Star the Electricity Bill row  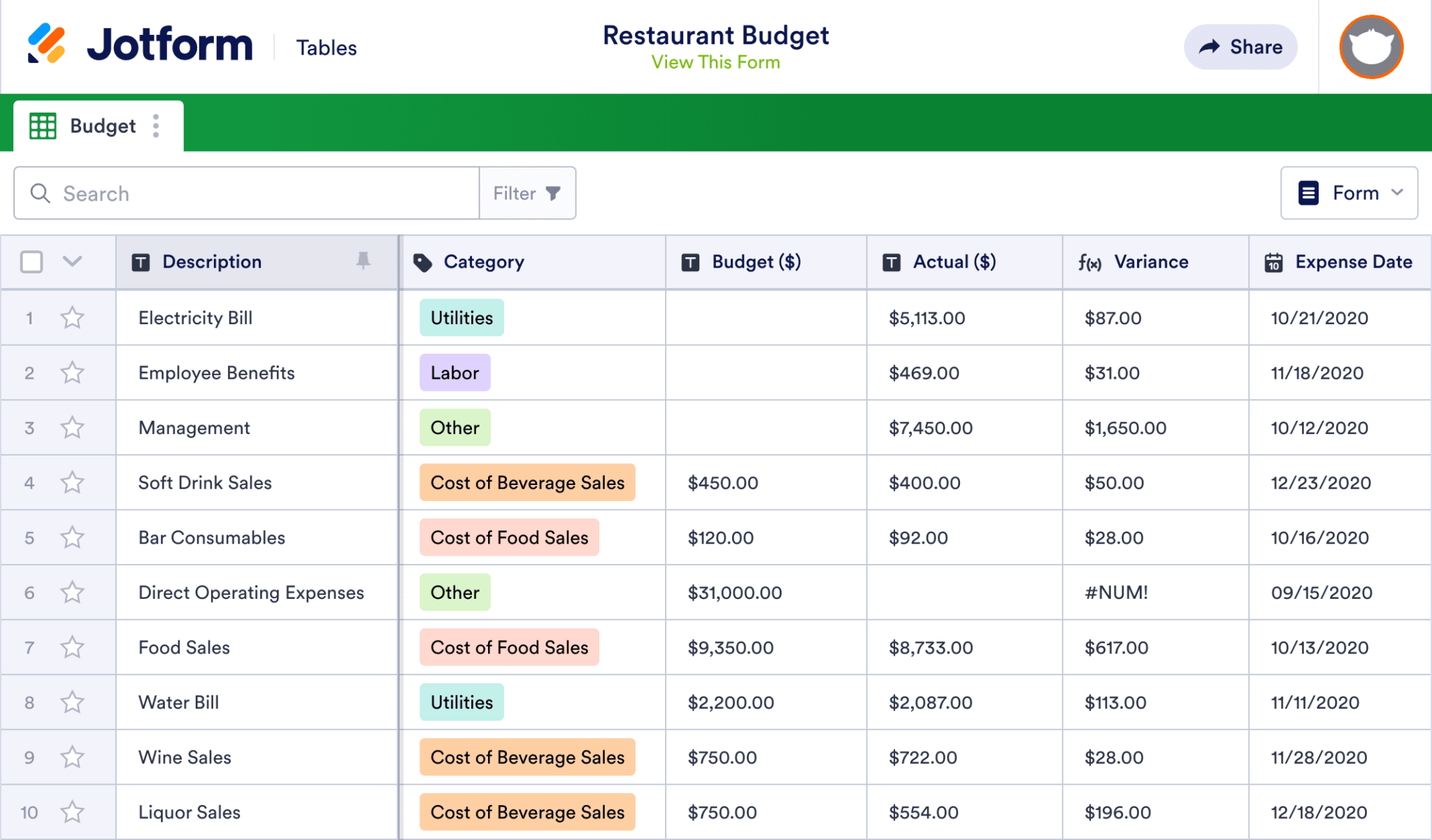(72, 318)
